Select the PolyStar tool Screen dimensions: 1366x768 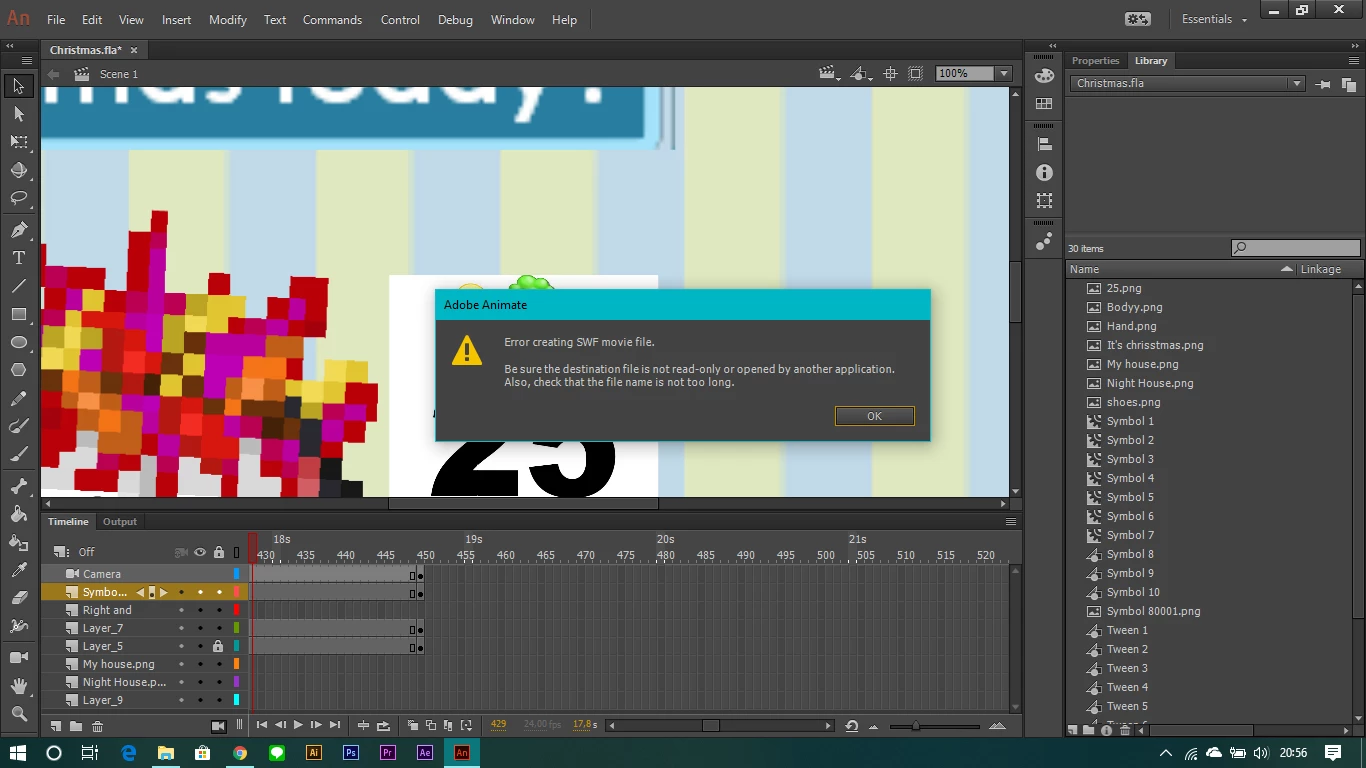click(18, 370)
